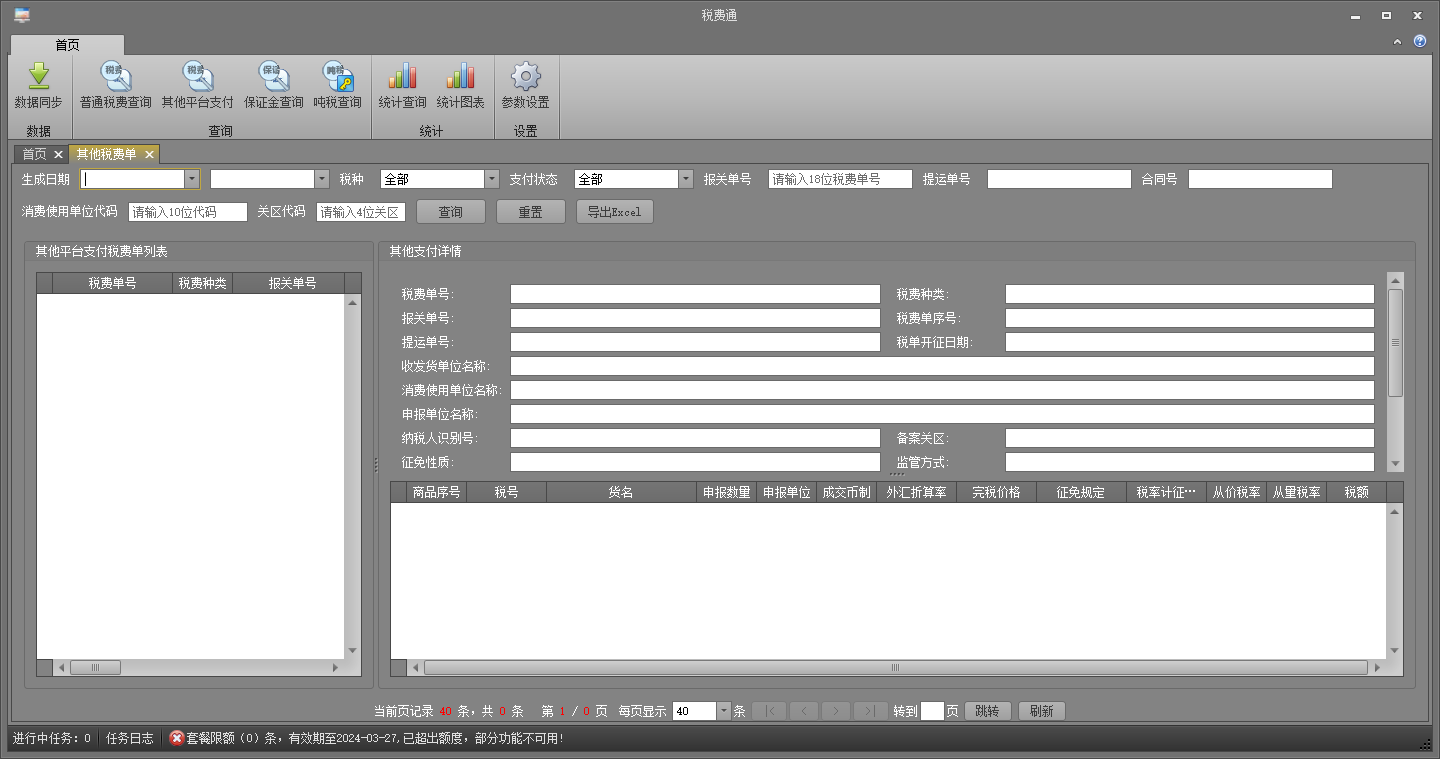Image resolution: width=1440 pixels, height=759 pixels.
Task: Click the goods table horizontal scrollbar
Action: (x=896, y=667)
